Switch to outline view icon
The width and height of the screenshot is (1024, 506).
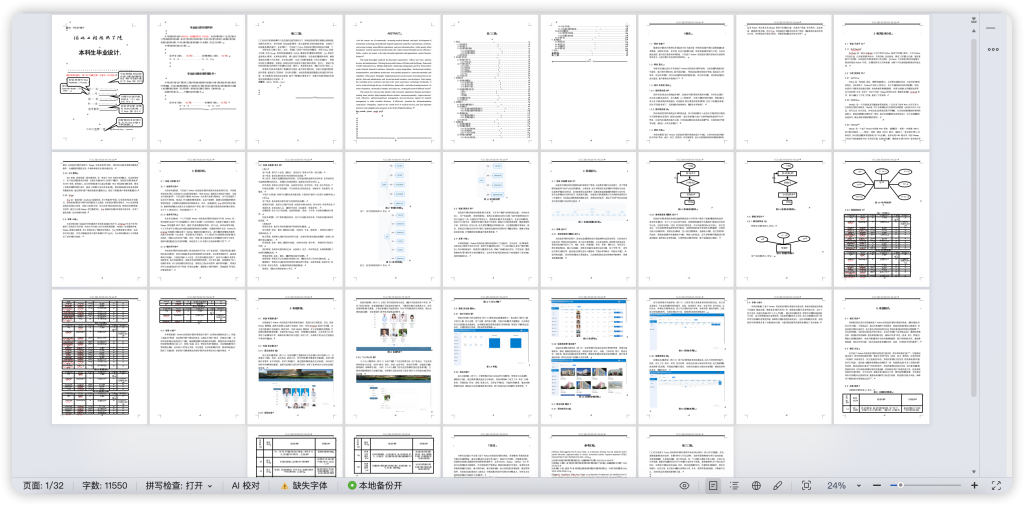pos(735,486)
